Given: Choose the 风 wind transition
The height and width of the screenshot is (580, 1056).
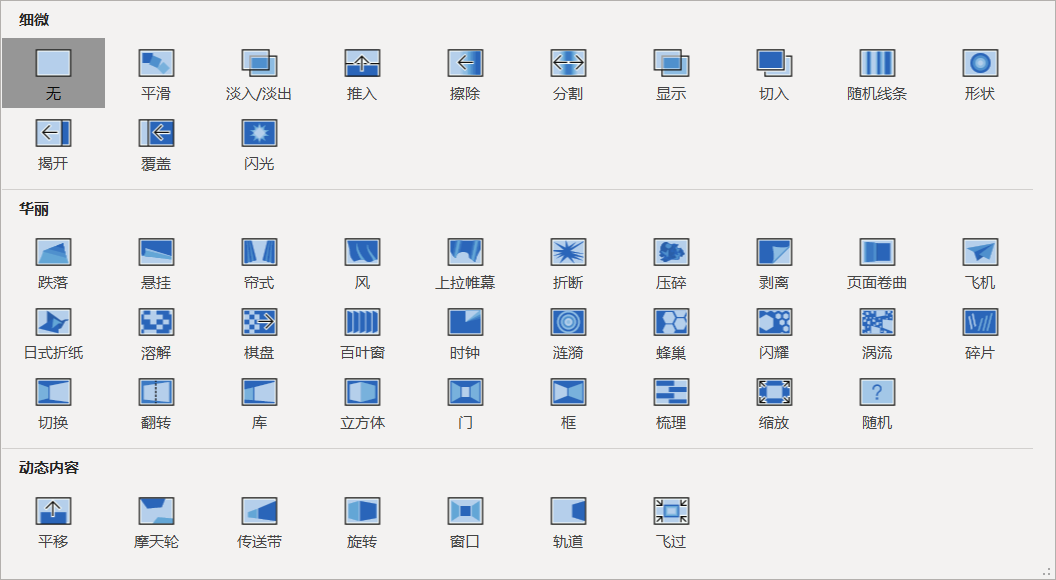Looking at the screenshot, I should click(x=361, y=261).
